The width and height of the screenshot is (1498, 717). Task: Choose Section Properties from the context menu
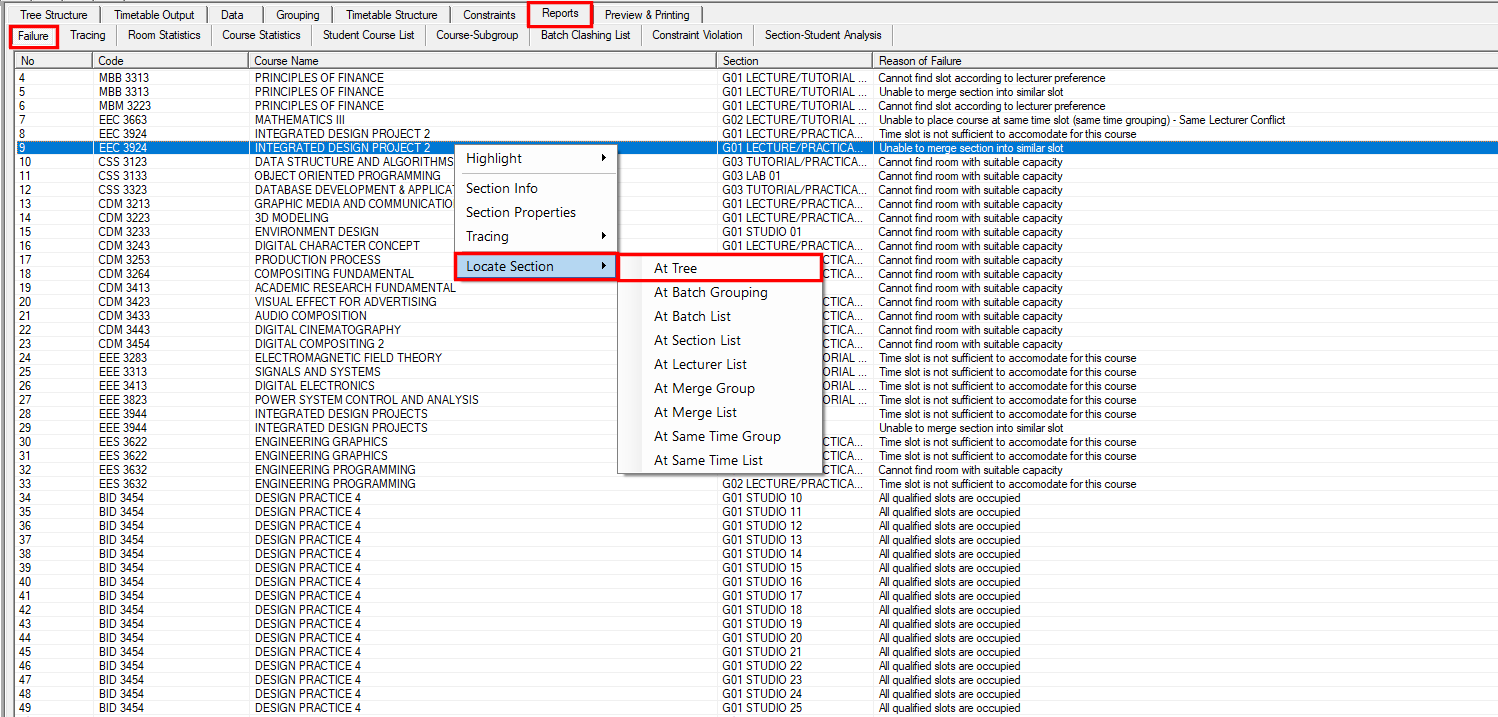[536, 212]
